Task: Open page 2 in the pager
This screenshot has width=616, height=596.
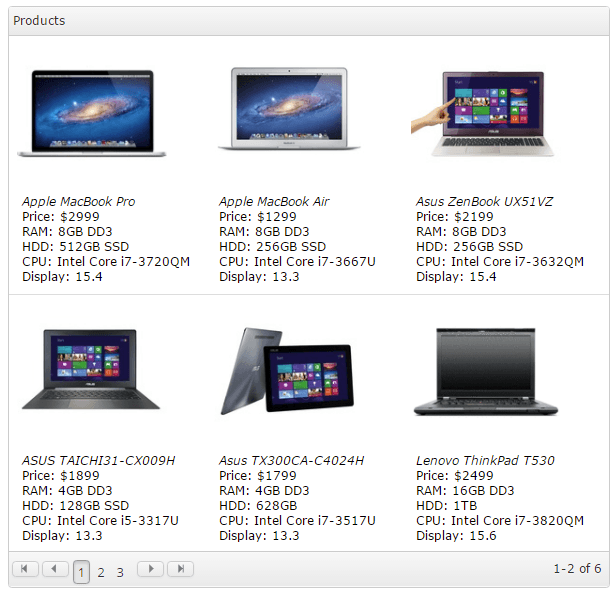Action: (101, 572)
